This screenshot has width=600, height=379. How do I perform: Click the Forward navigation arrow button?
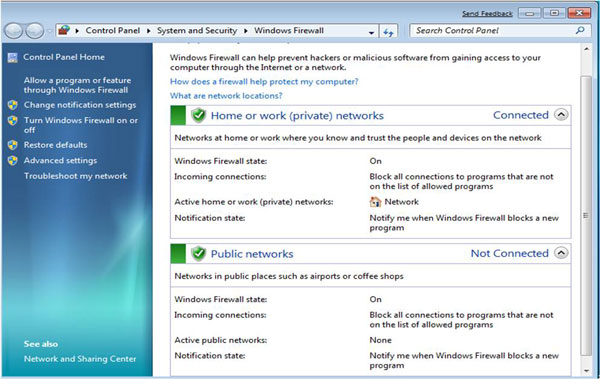35,31
